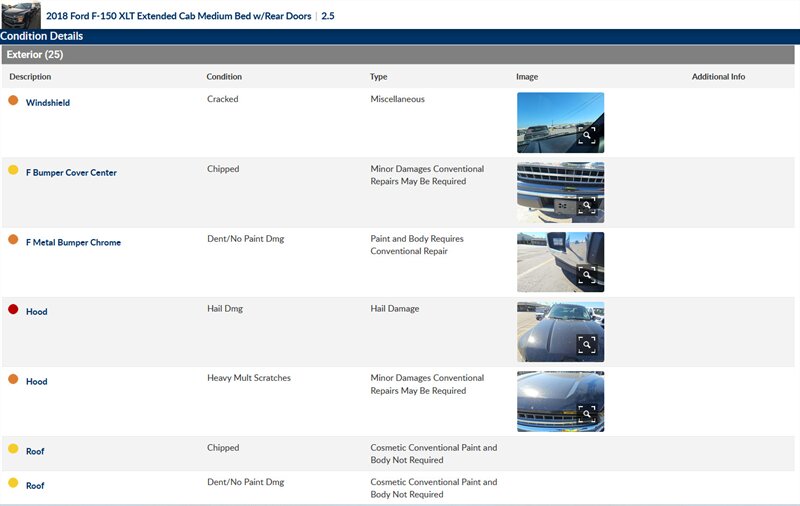
Task: Collapse the Exterior (25) section header
Action: point(34,55)
